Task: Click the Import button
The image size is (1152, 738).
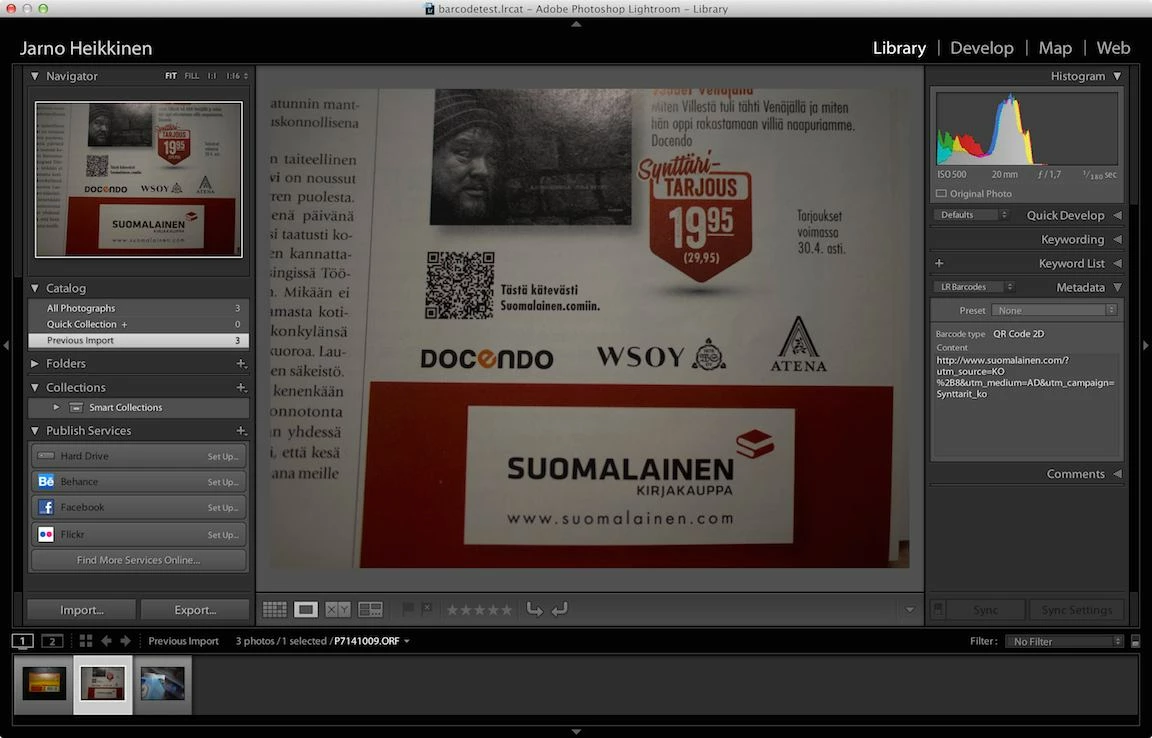Action: pos(82,610)
